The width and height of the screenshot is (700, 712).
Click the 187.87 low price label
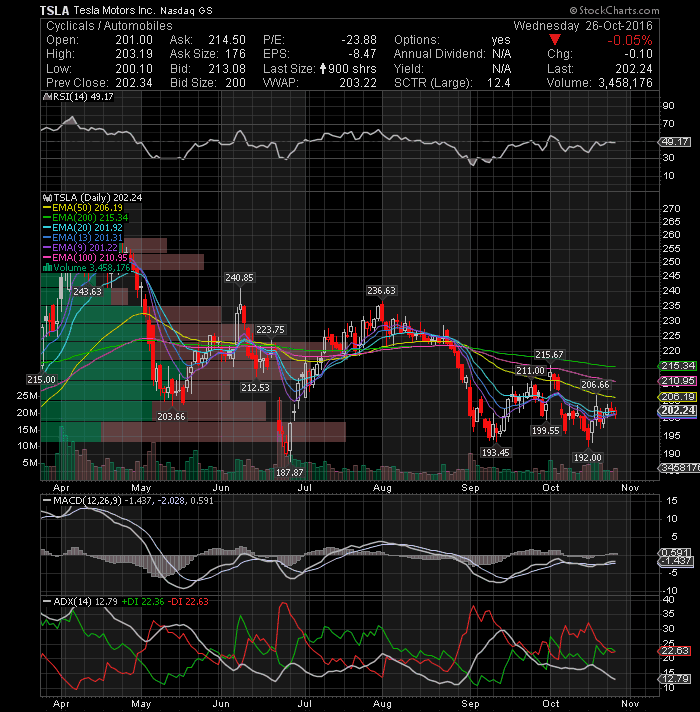tap(289, 472)
